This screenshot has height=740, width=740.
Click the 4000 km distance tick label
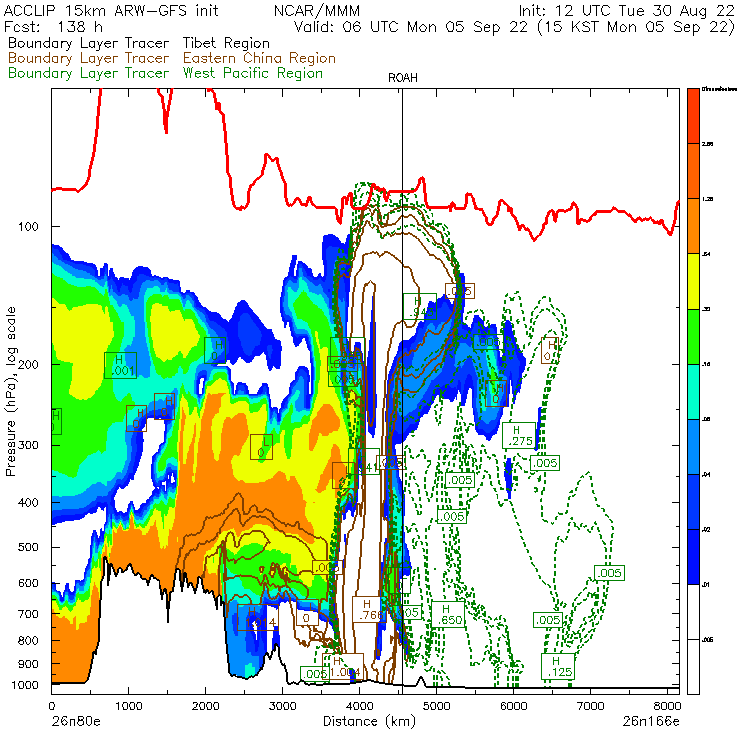pyautogui.click(x=360, y=706)
